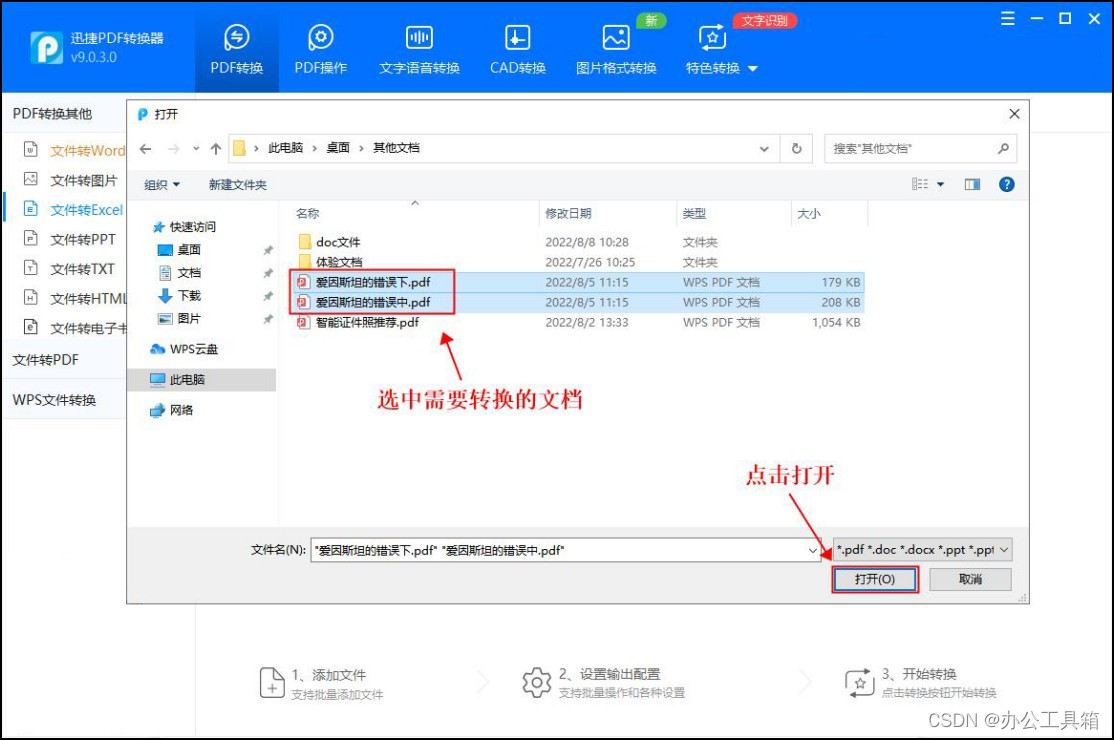Click the 添加文件 step icon

[x=272, y=682]
